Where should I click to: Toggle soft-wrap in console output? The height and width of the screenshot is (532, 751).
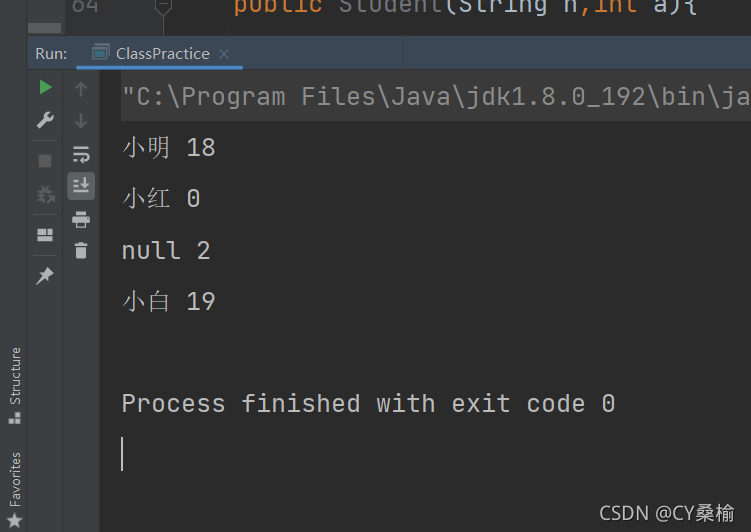(x=81, y=154)
